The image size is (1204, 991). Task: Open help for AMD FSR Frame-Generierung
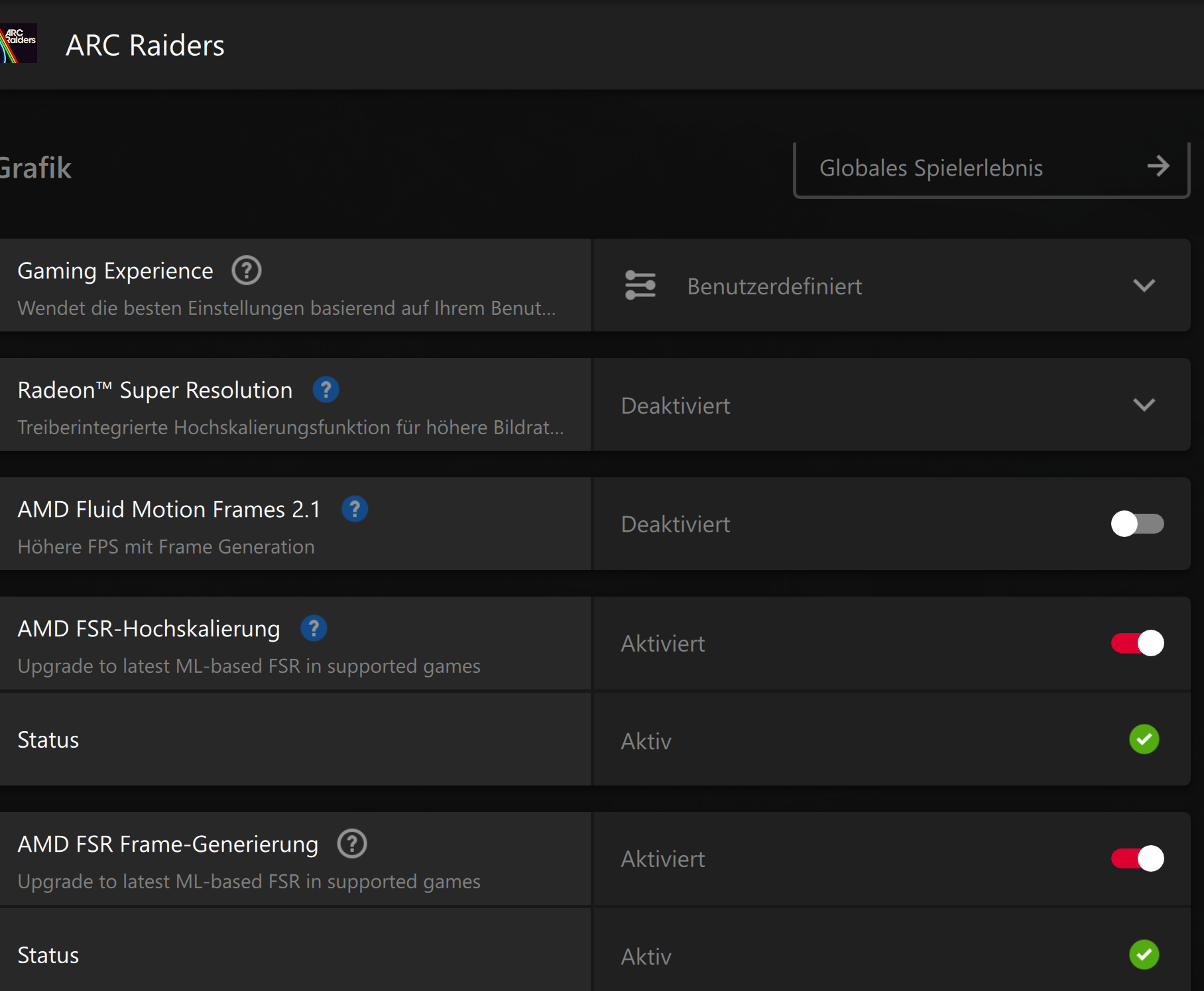[351, 845]
